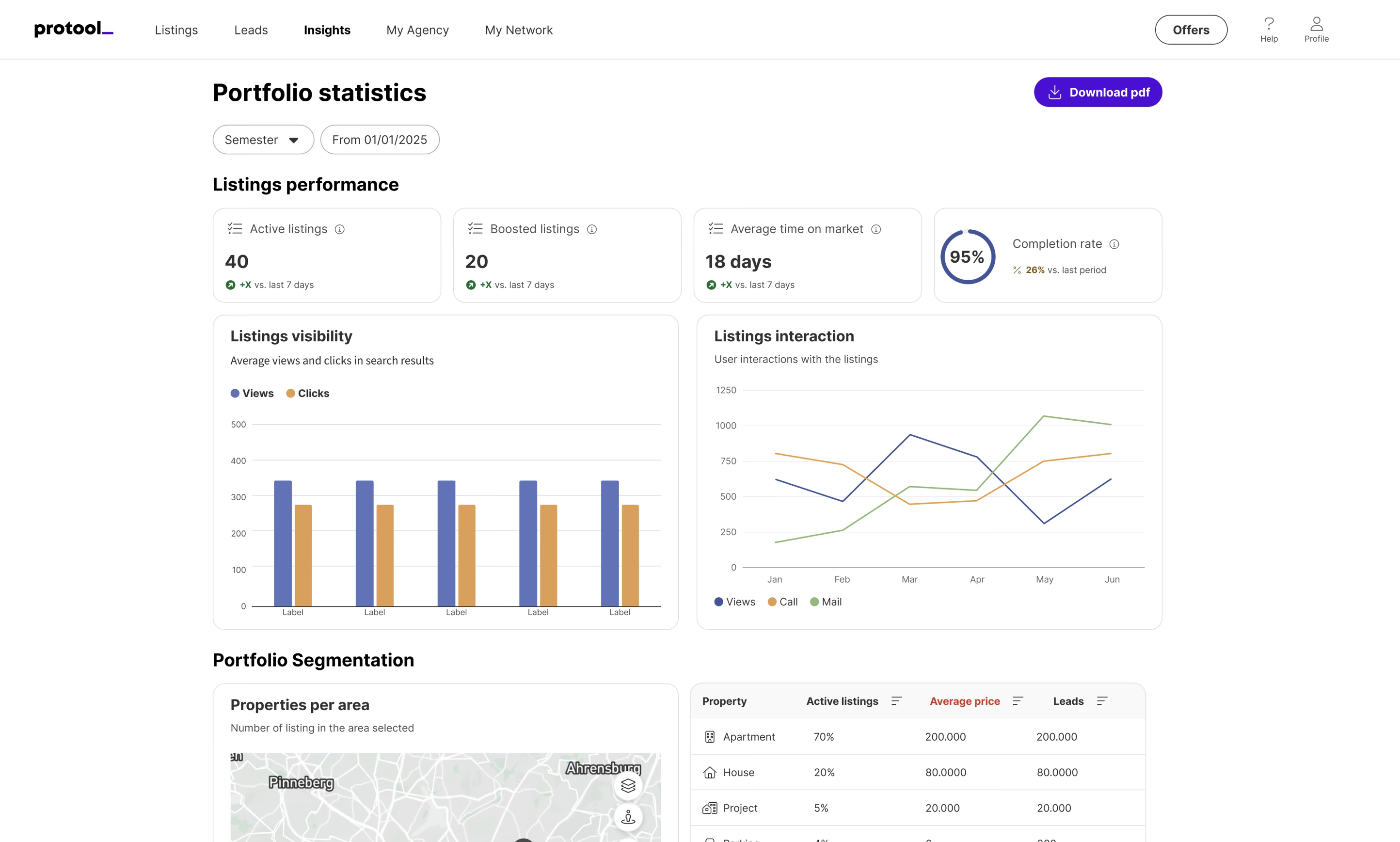1400x842 pixels.
Task: Toggle the Views series in Listings visibility legend
Action: [252, 393]
